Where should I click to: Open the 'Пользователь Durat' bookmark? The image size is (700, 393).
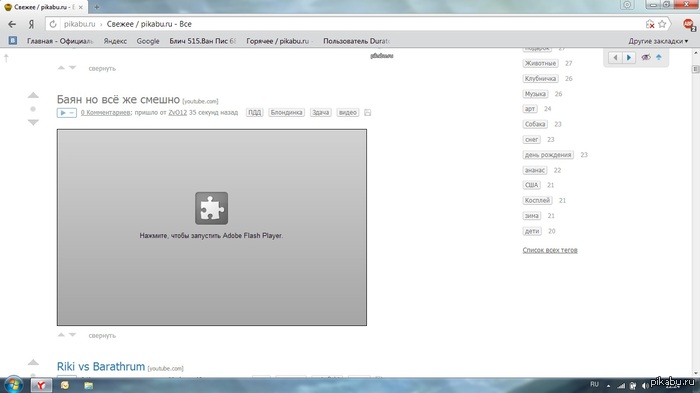(x=356, y=41)
